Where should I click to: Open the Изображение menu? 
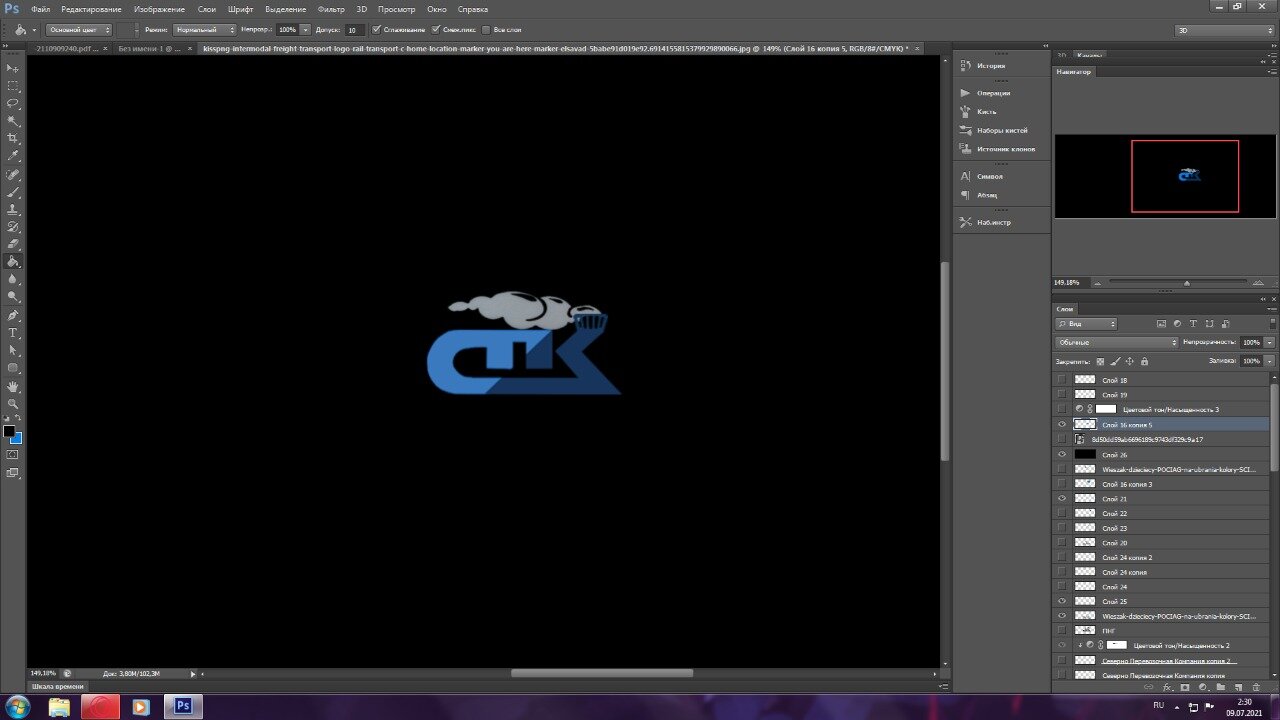click(159, 9)
